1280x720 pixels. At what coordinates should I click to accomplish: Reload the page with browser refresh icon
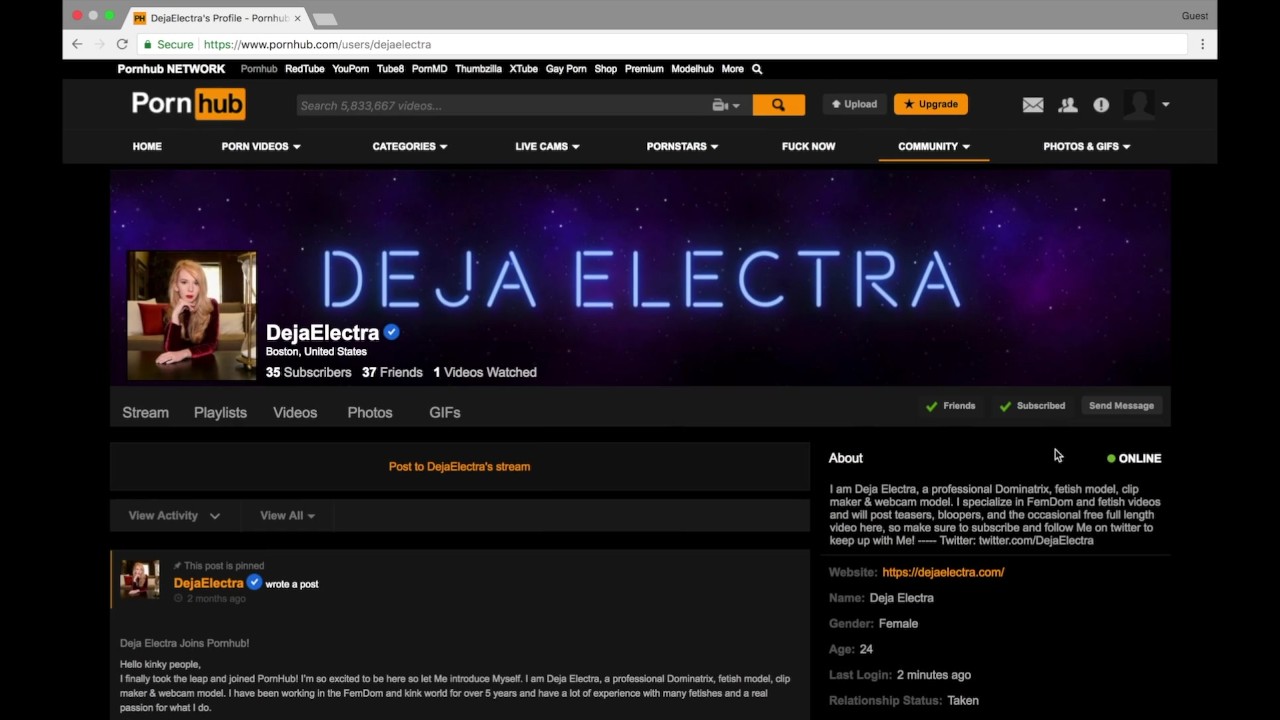[122, 44]
